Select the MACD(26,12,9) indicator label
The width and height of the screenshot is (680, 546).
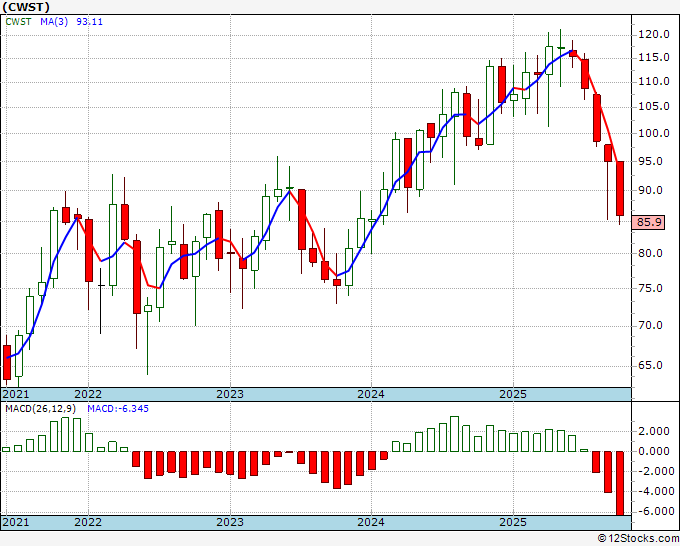(x=41, y=409)
